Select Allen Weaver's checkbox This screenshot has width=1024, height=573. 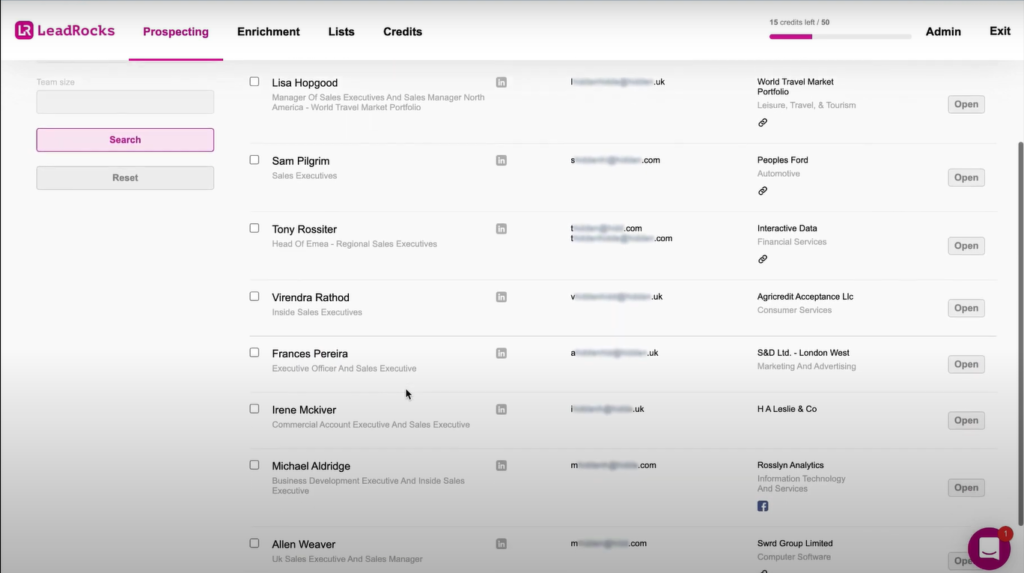pos(254,544)
